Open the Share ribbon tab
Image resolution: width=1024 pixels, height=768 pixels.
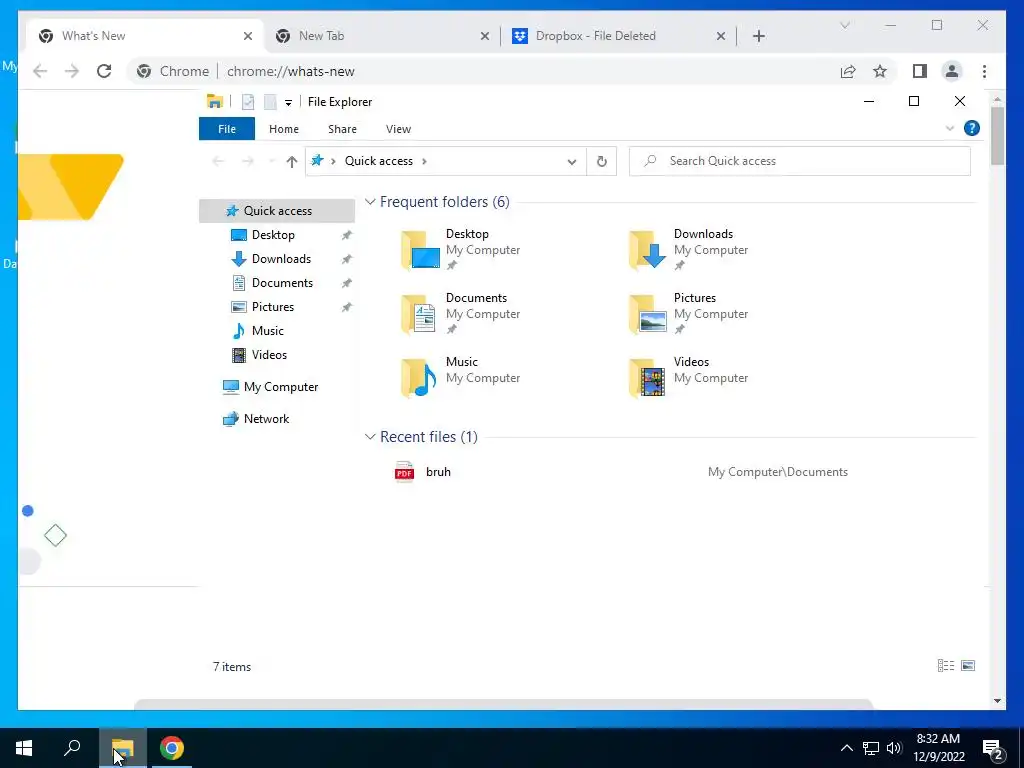coord(342,129)
